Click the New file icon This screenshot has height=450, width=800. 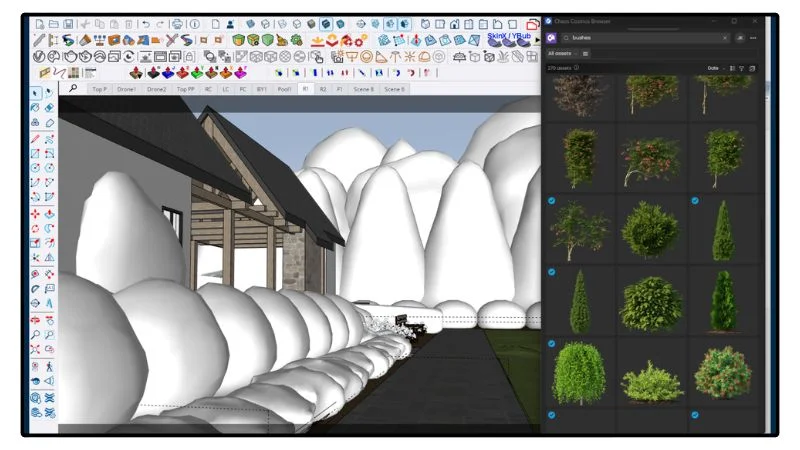point(40,24)
